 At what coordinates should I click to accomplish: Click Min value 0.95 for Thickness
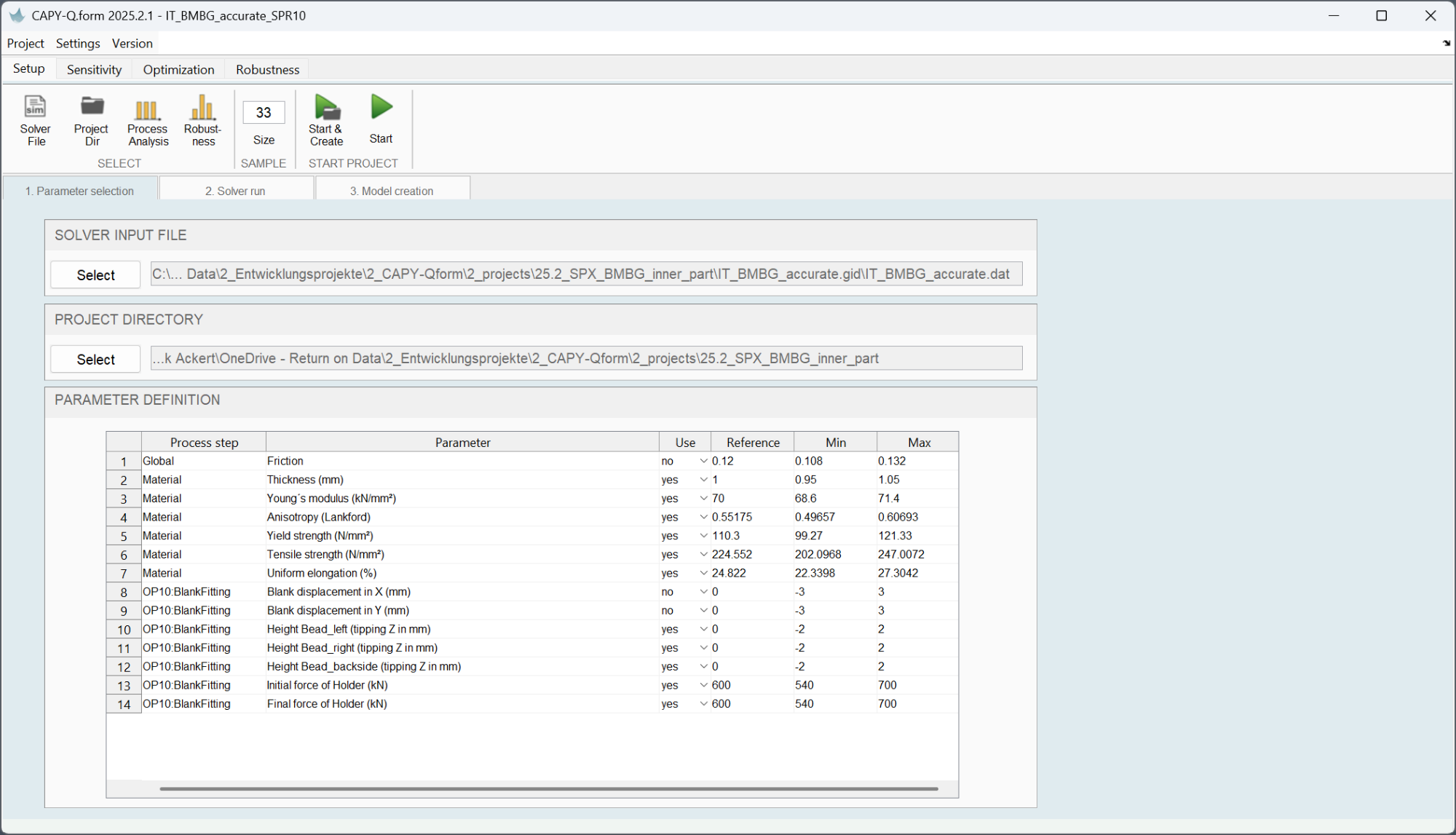(835, 480)
